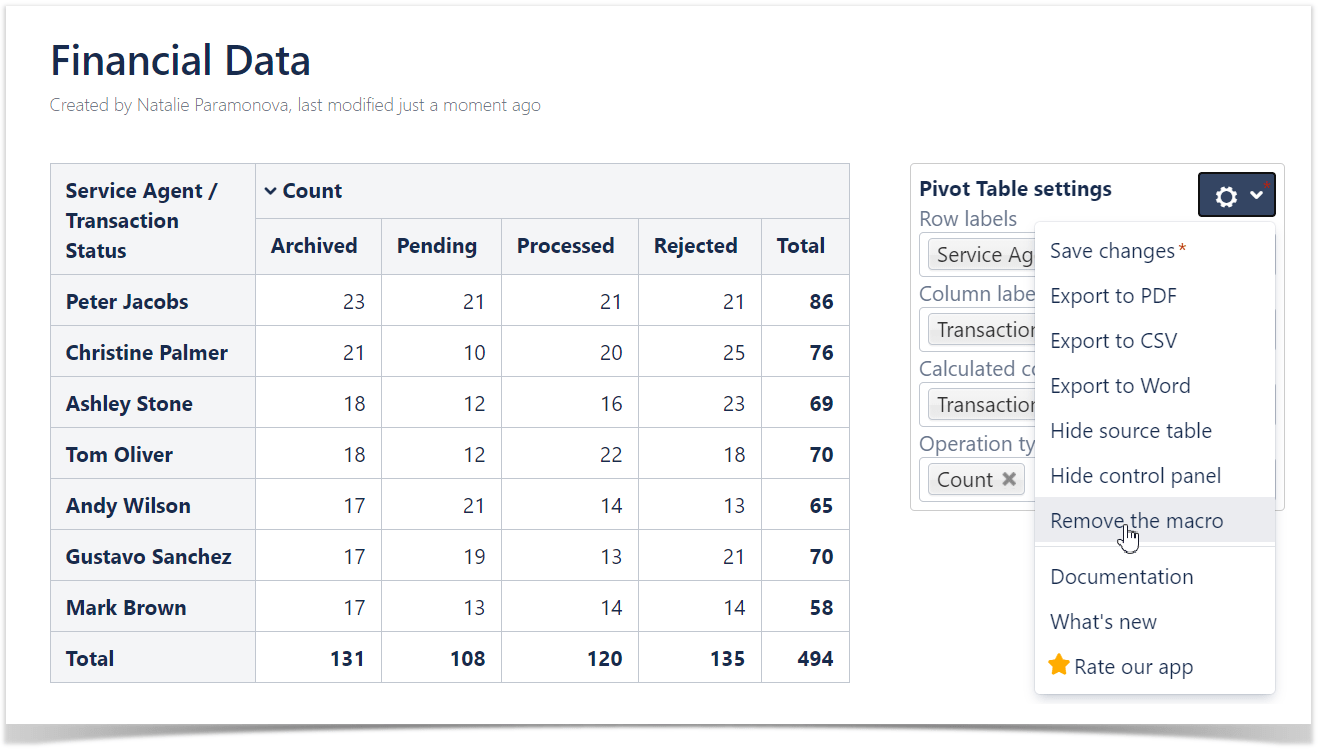Remove the Count operation type tag
Screen dimensions: 1325x753
coord(1009,479)
